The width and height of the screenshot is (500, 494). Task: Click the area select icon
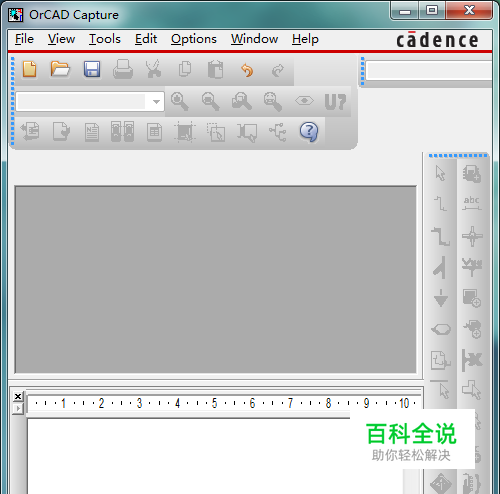tap(216, 132)
